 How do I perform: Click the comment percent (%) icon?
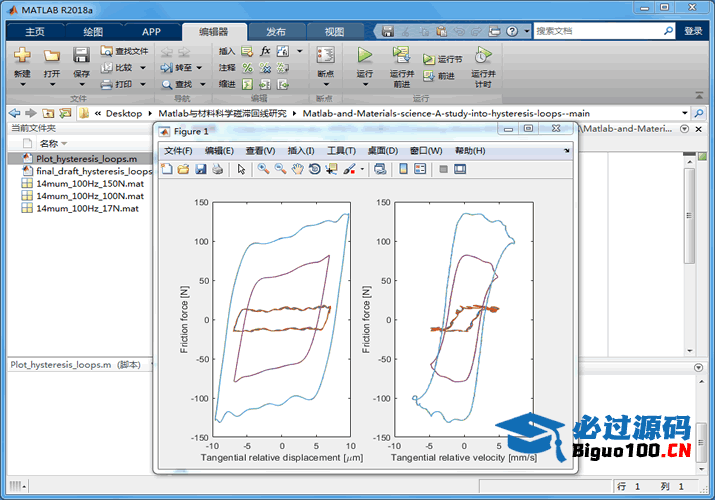click(x=247, y=68)
